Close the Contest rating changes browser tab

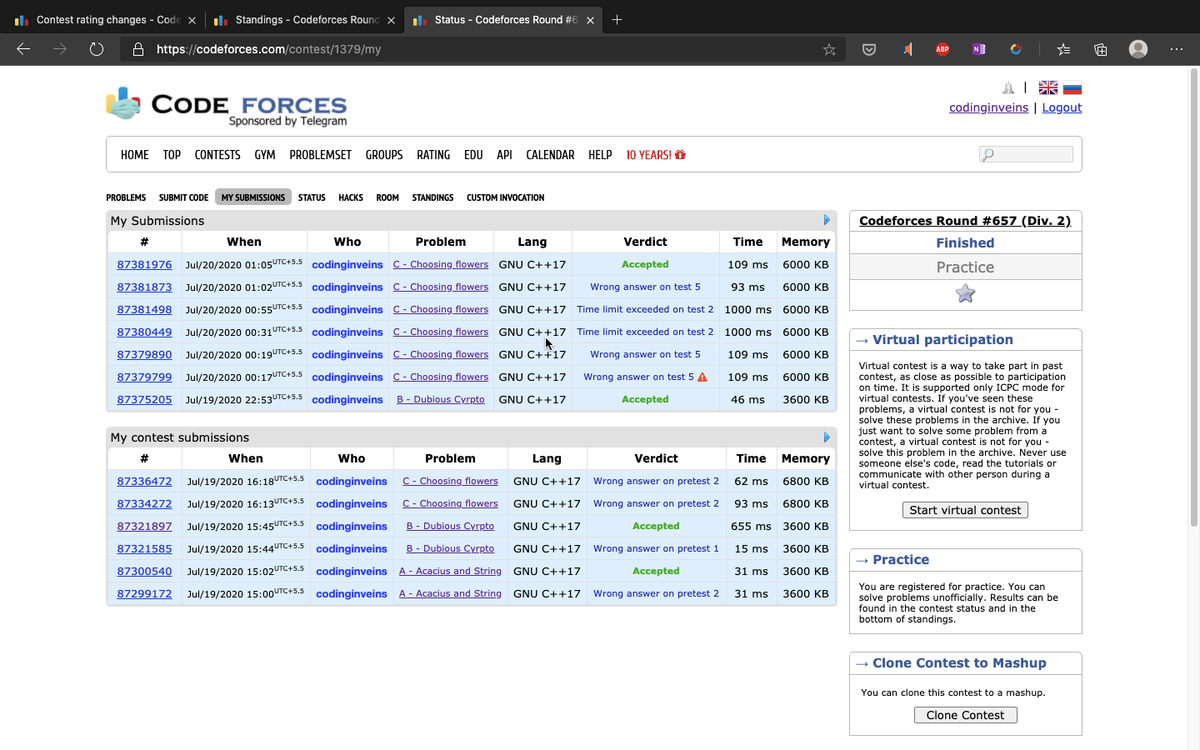[x=192, y=20]
